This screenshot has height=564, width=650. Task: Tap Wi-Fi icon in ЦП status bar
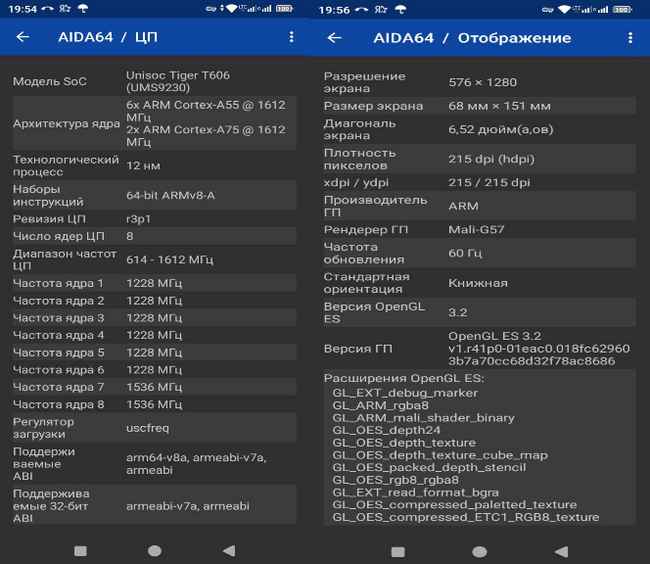(x=232, y=8)
